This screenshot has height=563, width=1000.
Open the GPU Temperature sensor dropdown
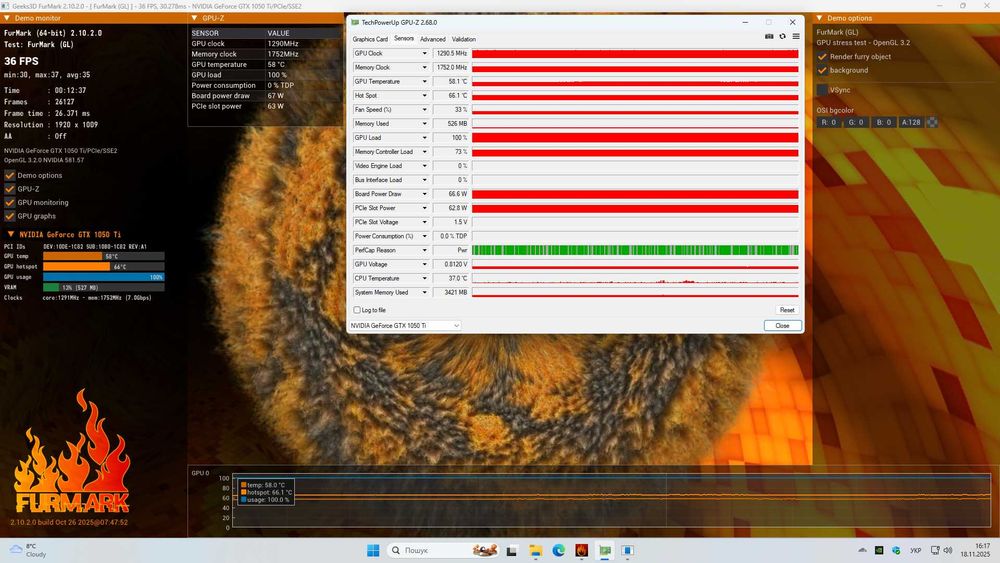pos(425,82)
